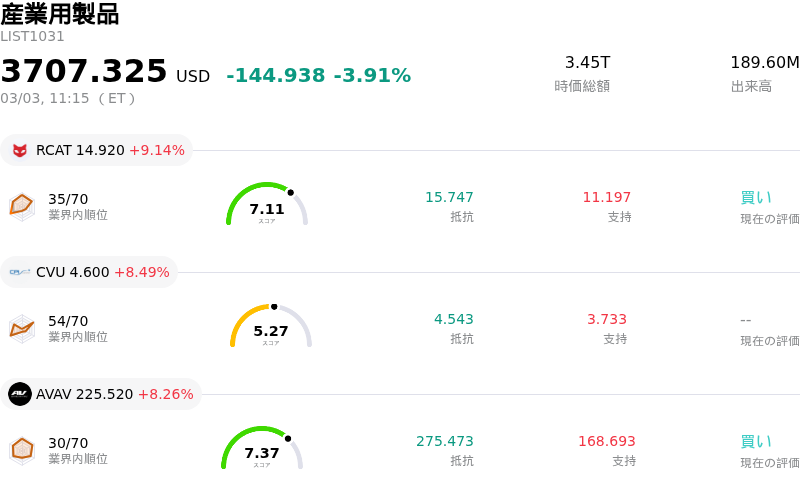Click the AVAV black round logo icon
This screenshot has height=488, width=800.
tap(20, 394)
